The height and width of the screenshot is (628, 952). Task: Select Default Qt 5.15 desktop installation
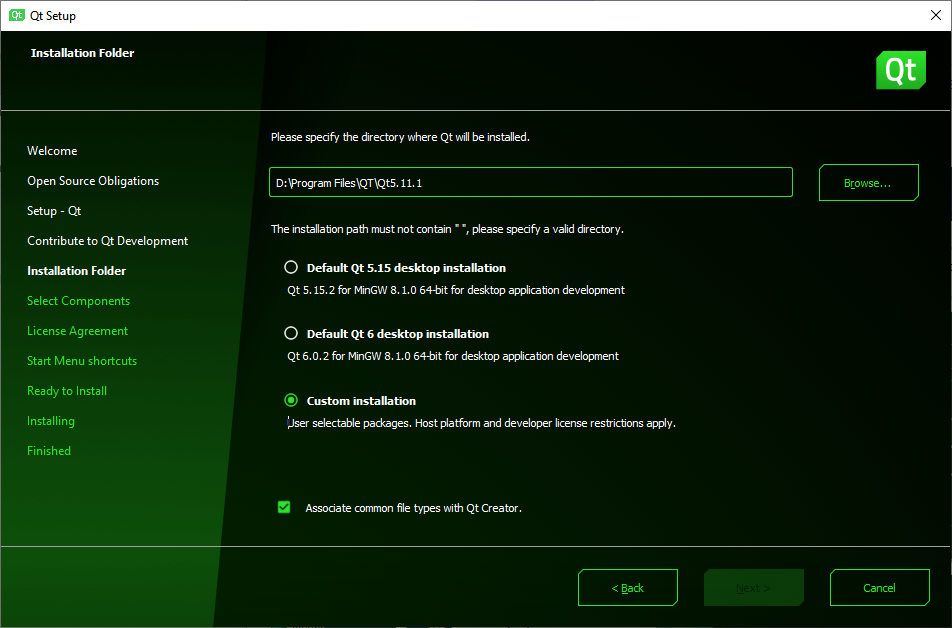291,268
